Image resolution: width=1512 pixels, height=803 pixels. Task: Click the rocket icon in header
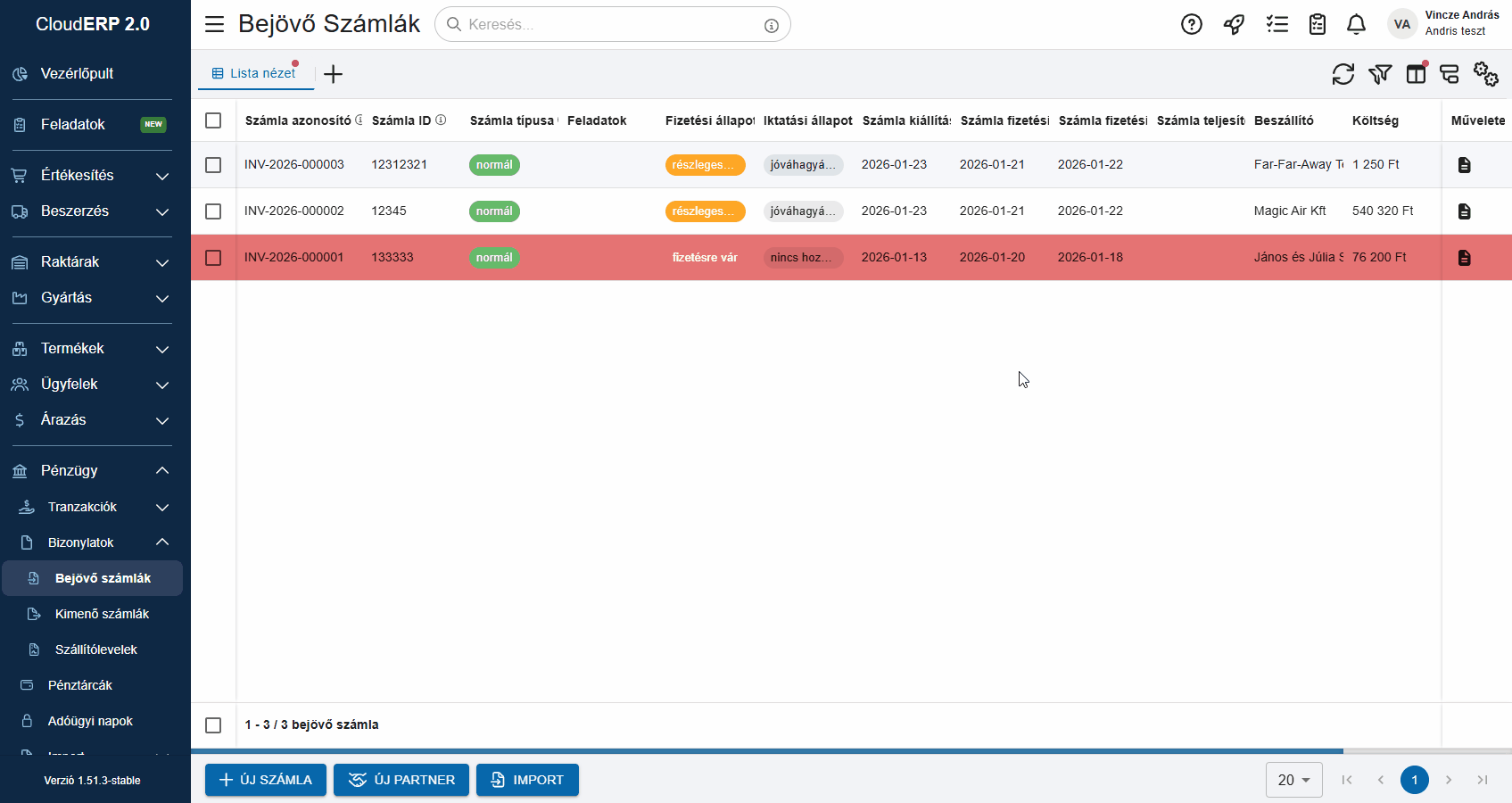pos(1234,25)
